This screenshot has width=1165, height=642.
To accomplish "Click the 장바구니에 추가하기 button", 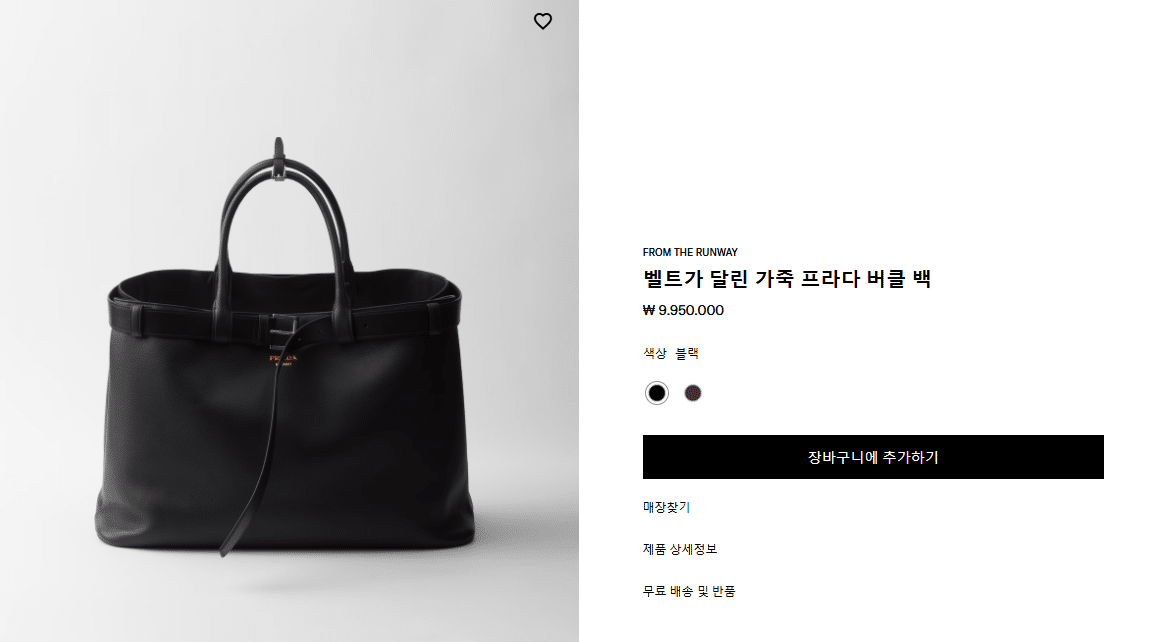I will coord(873,457).
